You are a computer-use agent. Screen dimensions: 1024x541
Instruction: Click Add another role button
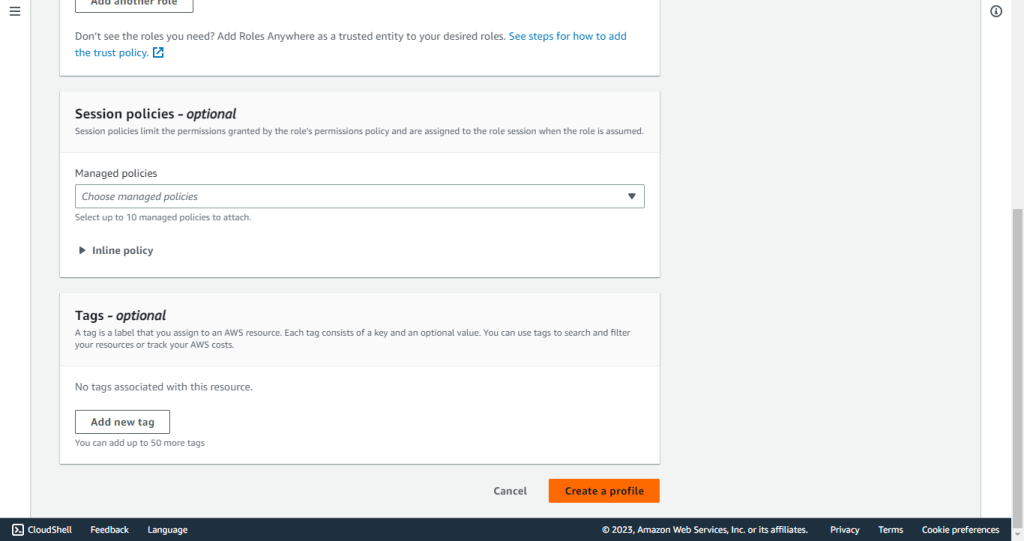coord(134,4)
